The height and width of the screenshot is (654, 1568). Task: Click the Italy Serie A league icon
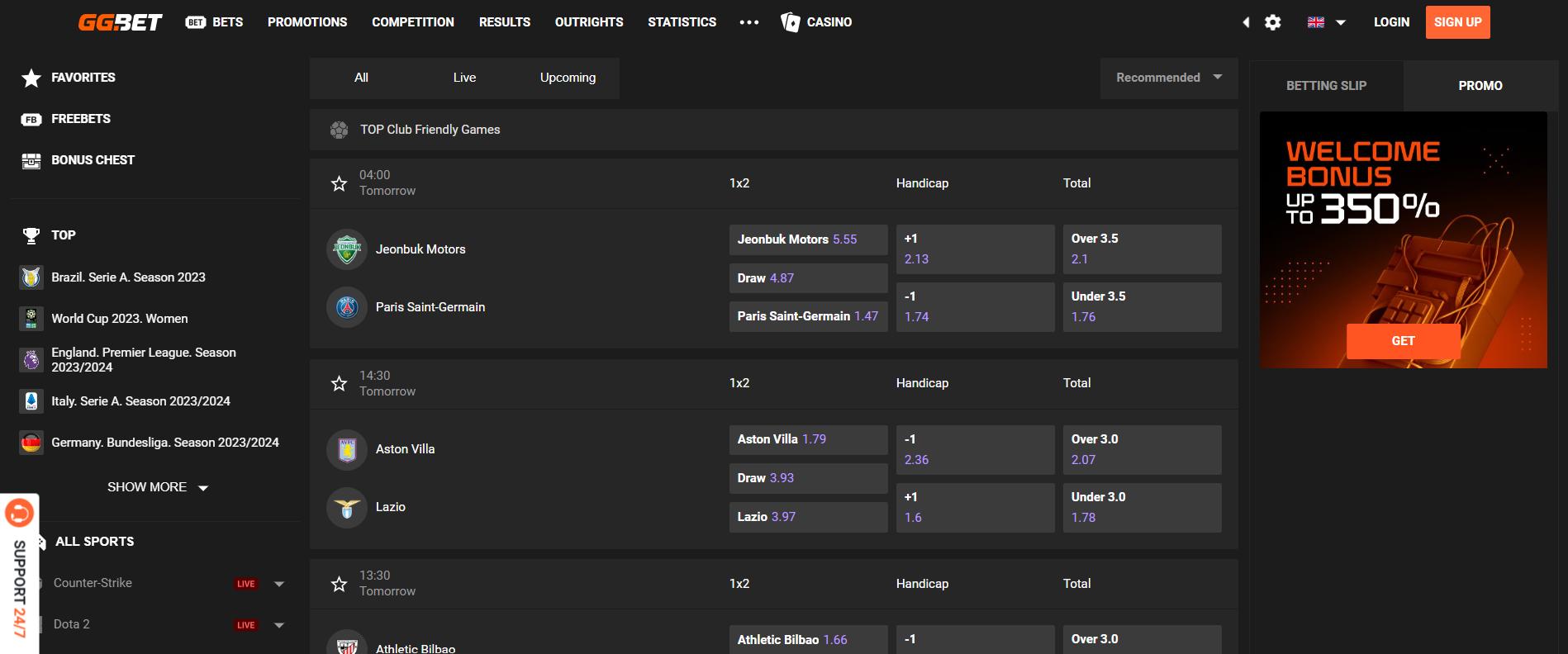point(31,401)
